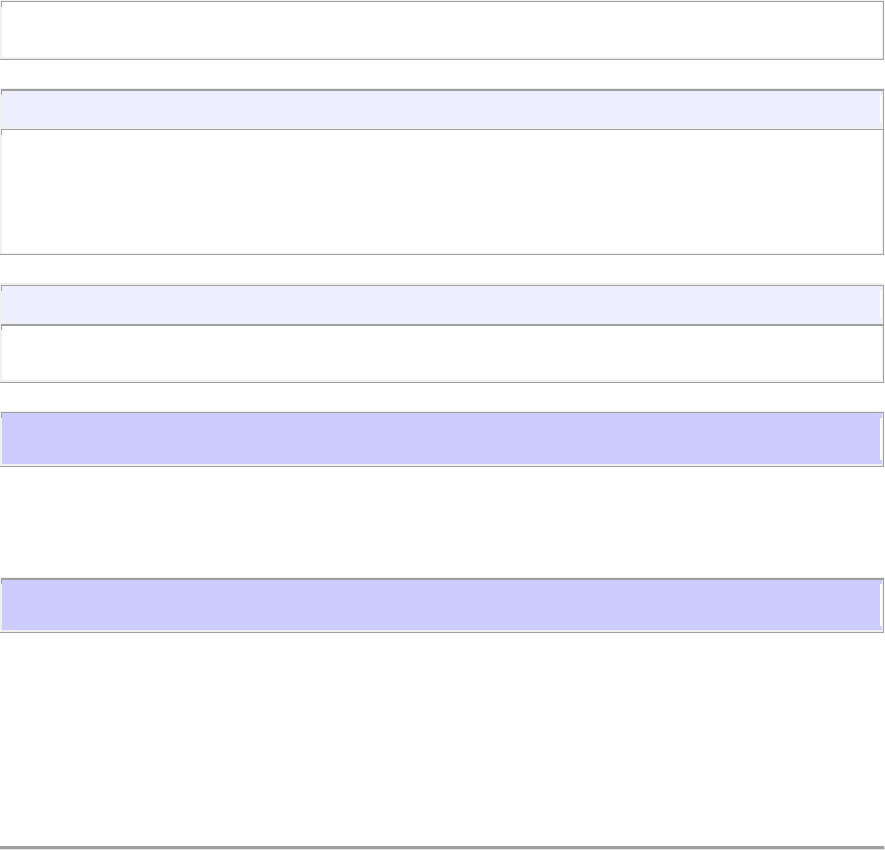Click the white notch ending the first periwinkle bar
The image size is (885, 850).
pos(881,439)
